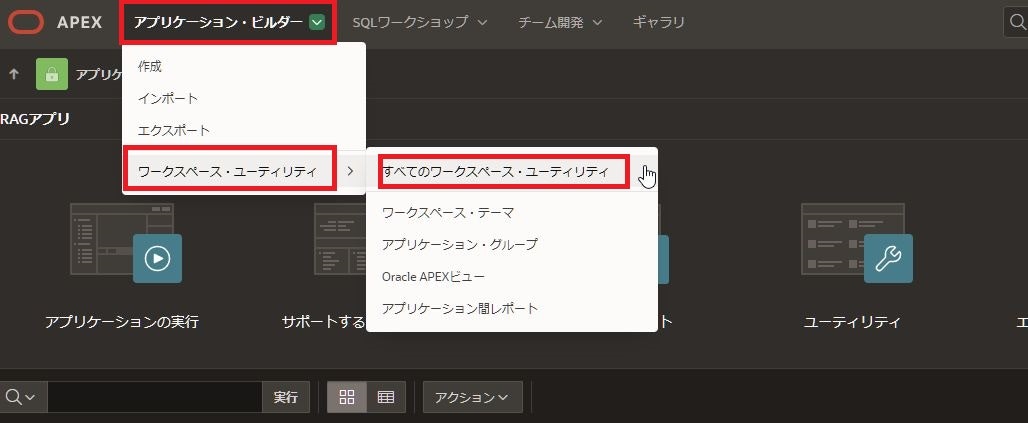Open ユーティリティ label
Screen dimensions: 1028x423
point(852,322)
